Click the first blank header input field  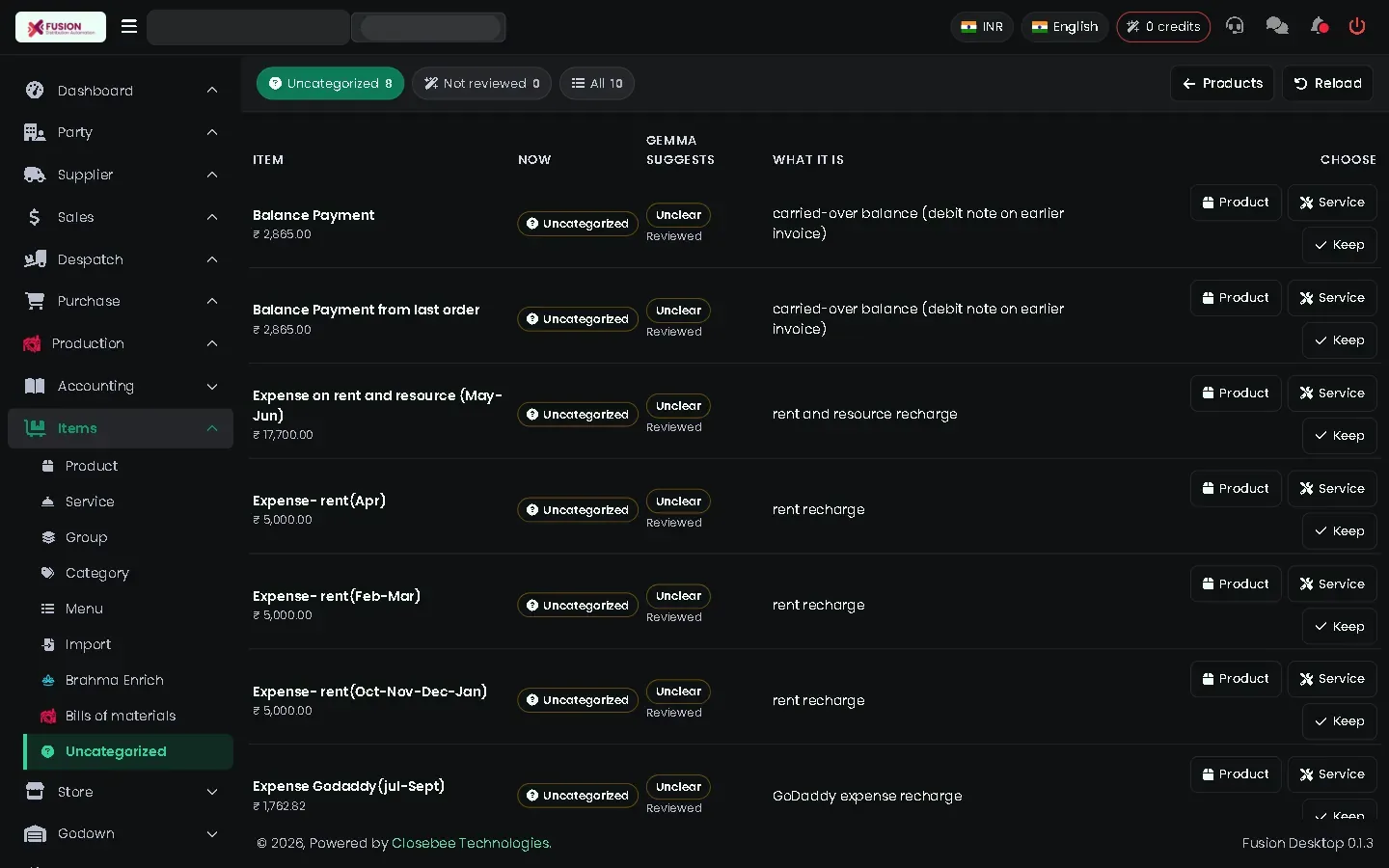tap(248, 27)
